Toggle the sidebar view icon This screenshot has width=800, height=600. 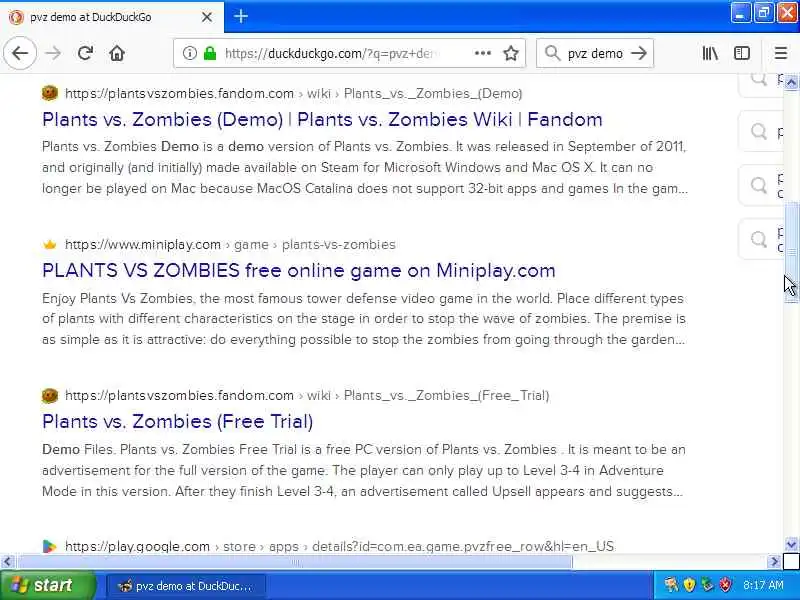point(742,53)
